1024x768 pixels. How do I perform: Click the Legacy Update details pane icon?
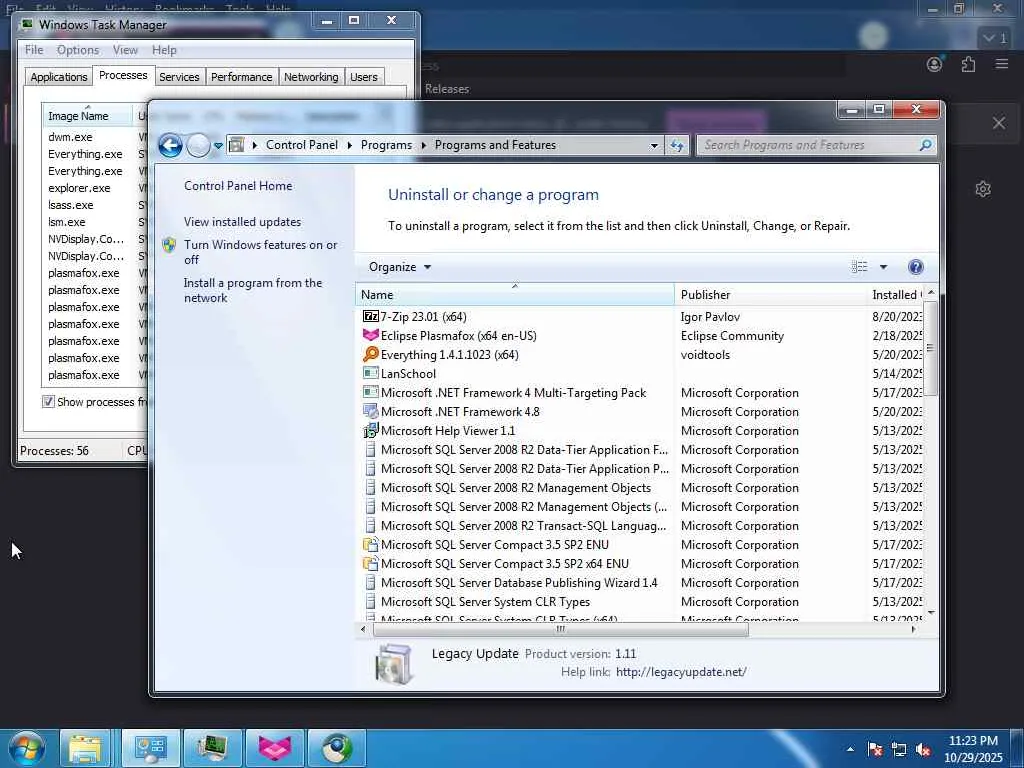(x=394, y=664)
